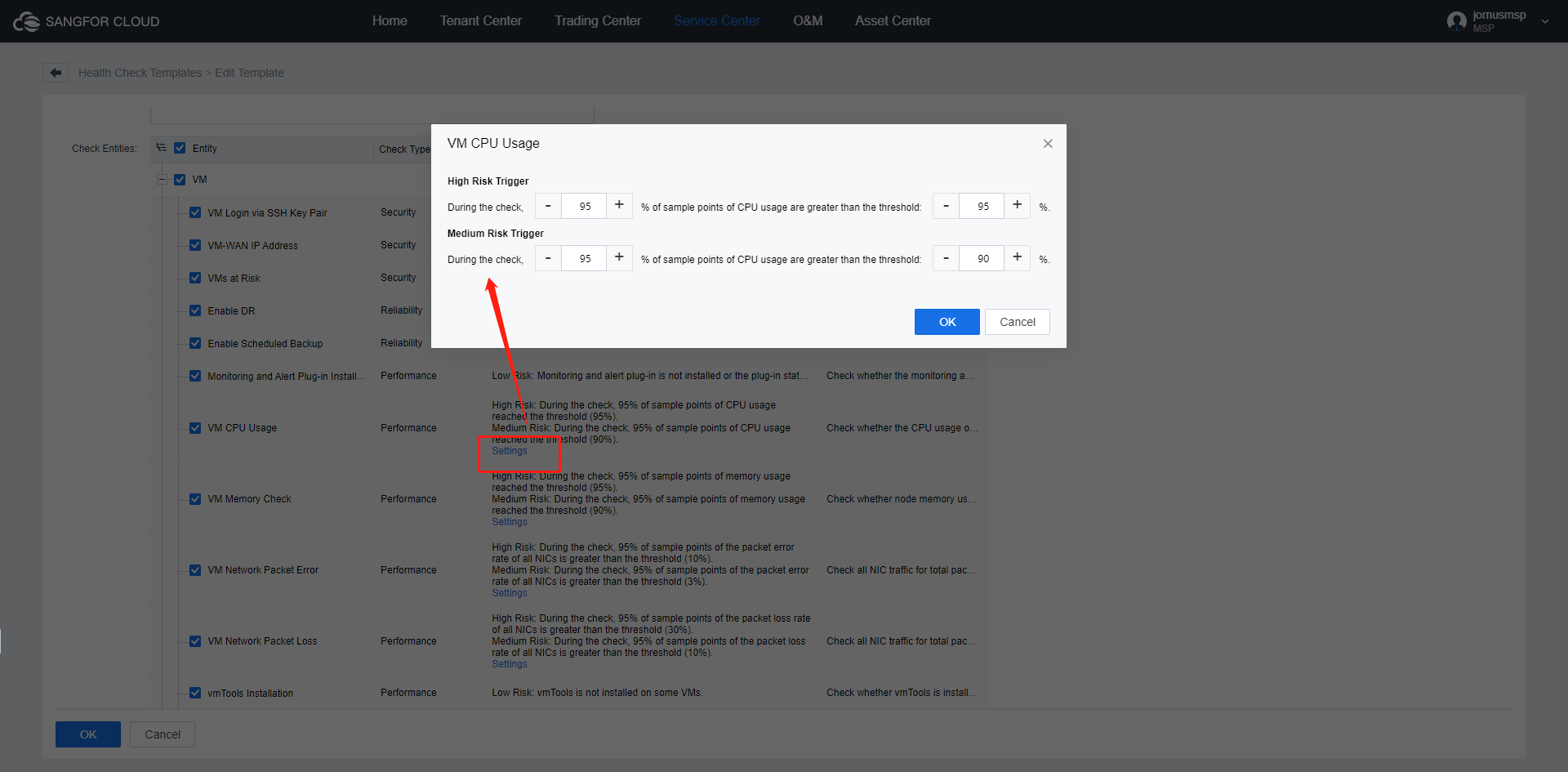Screen dimensions: 1568x772
Task: Increase Medium Risk CPU threshold value
Action: pyautogui.click(x=1017, y=258)
